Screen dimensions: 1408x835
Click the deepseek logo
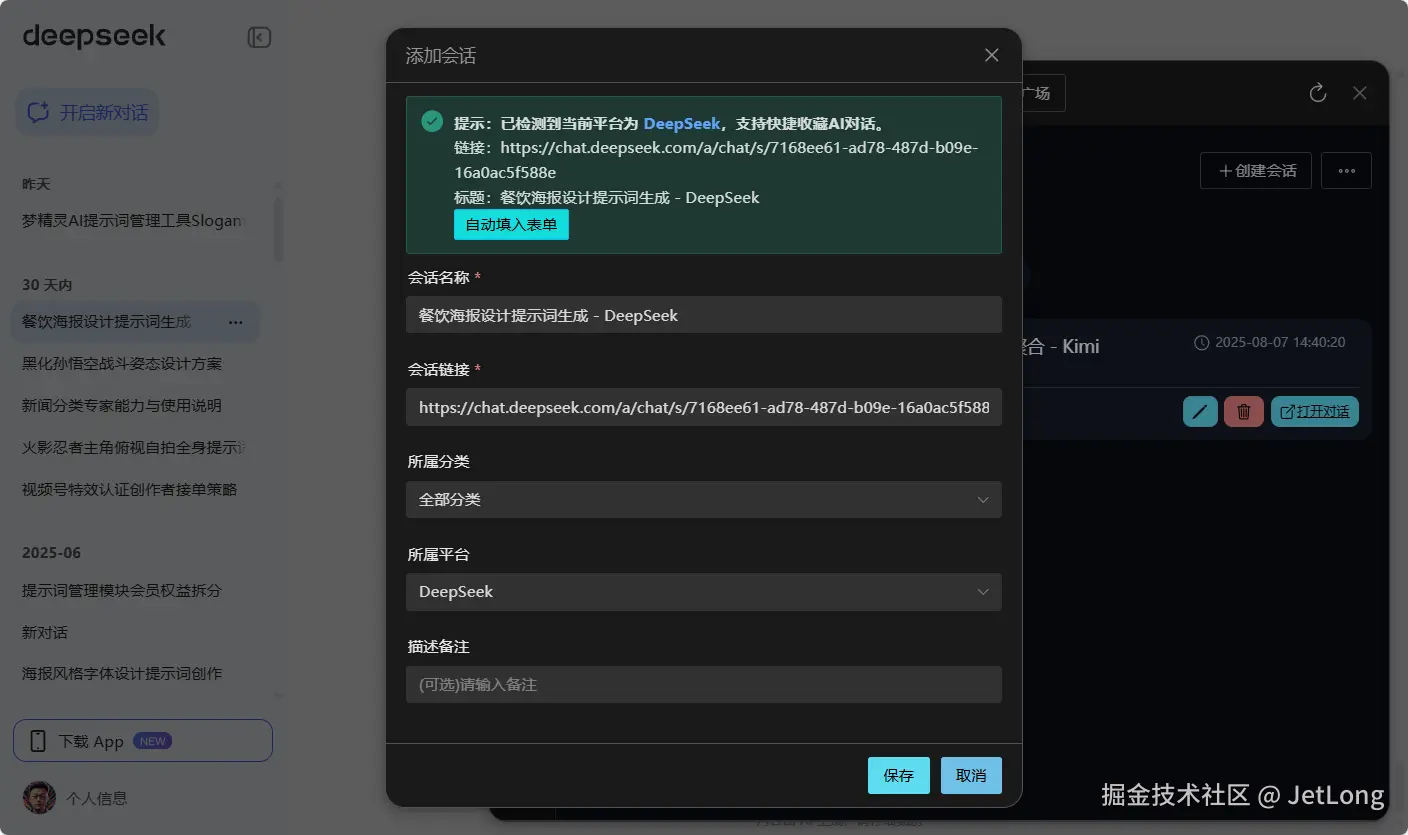[x=94, y=36]
